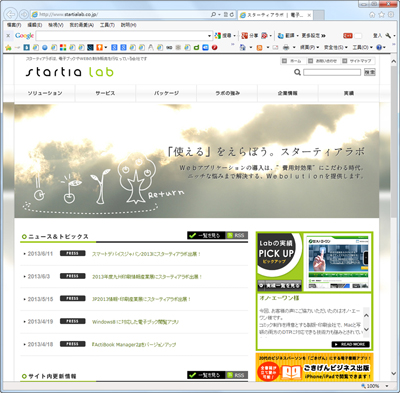Click the printer icon in the command bar

pyautogui.click(x=286, y=47)
